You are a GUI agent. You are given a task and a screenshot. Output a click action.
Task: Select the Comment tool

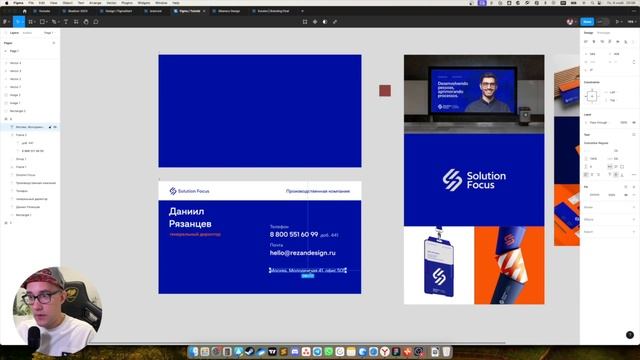tap(96, 22)
